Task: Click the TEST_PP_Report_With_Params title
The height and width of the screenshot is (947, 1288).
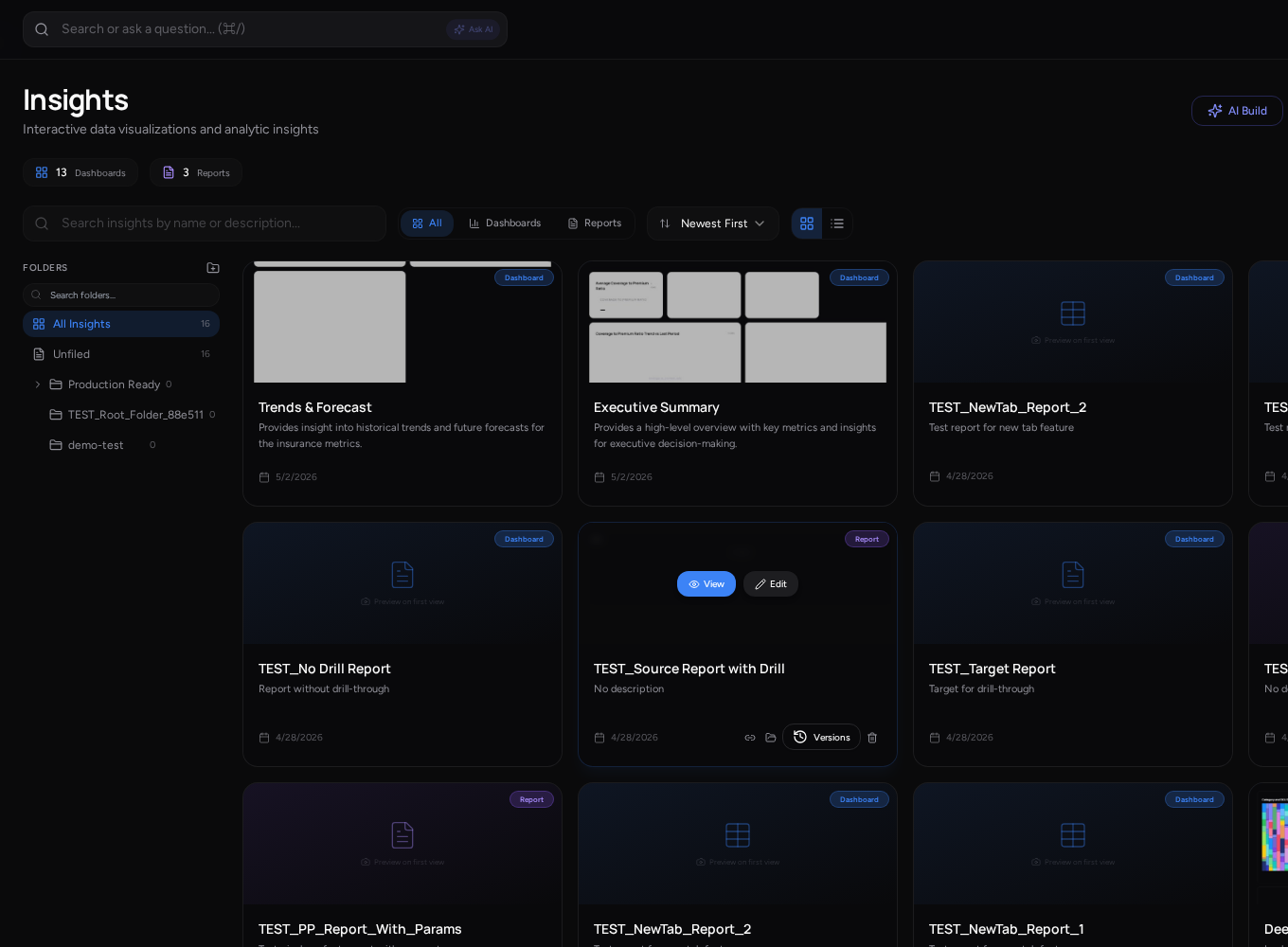Action: tap(360, 929)
